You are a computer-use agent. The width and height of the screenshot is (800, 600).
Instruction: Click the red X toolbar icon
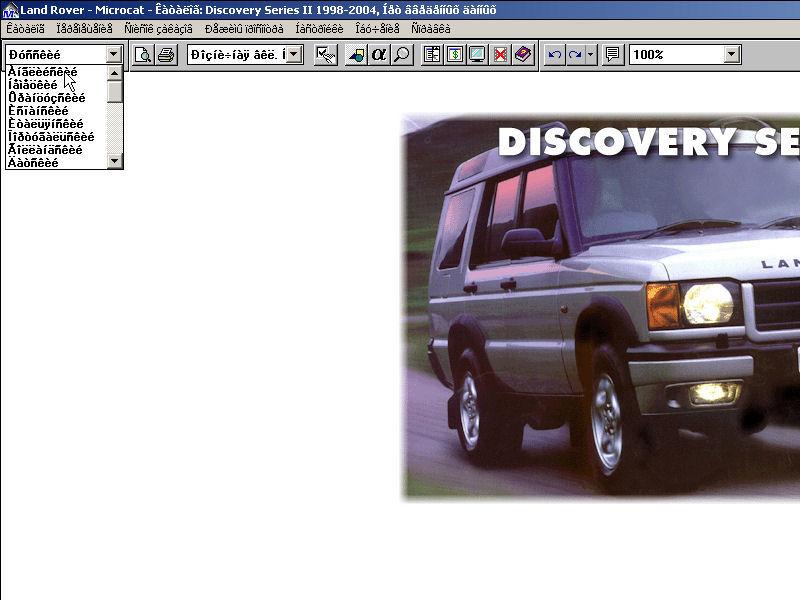(501, 54)
